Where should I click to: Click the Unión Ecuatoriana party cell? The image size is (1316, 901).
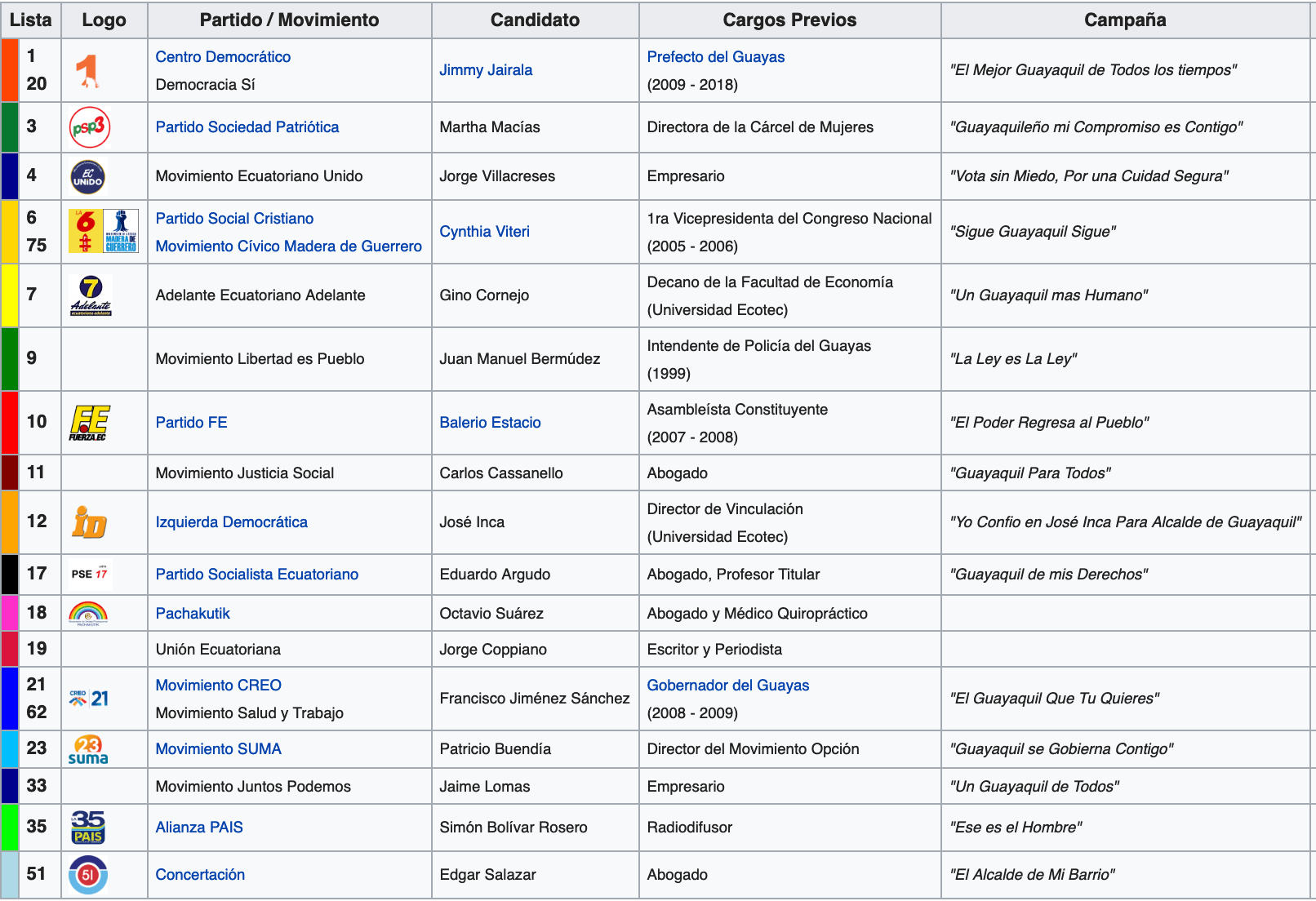point(290,650)
